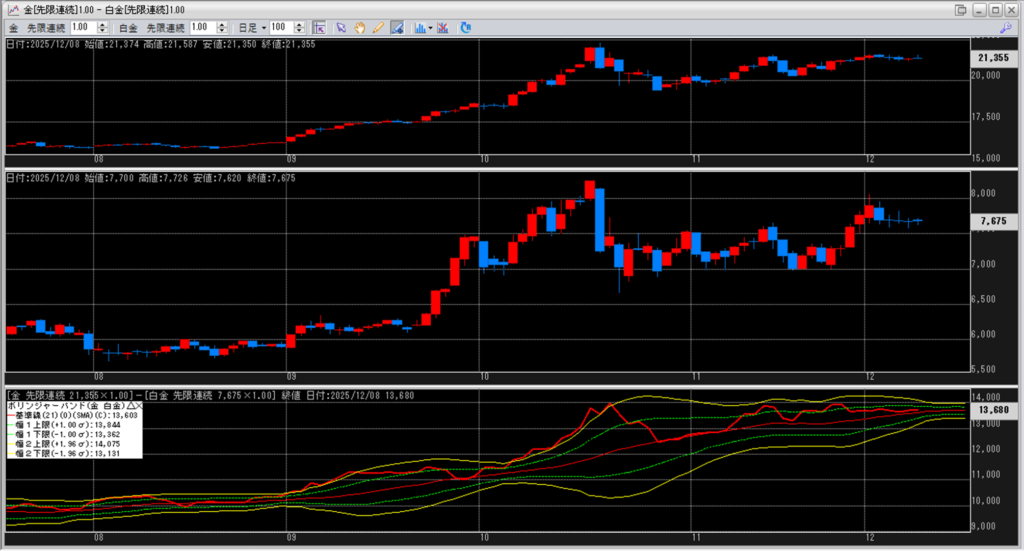Image resolution: width=1024 pixels, height=551 pixels.
Task: Click the 白金 symbol button in toolbar
Action: [127, 27]
